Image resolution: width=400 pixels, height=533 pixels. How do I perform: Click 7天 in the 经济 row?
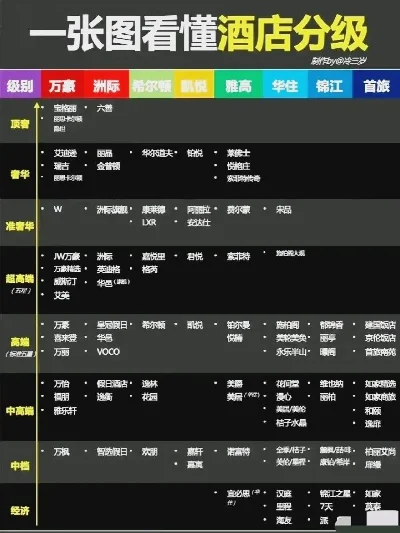point(326,507)
